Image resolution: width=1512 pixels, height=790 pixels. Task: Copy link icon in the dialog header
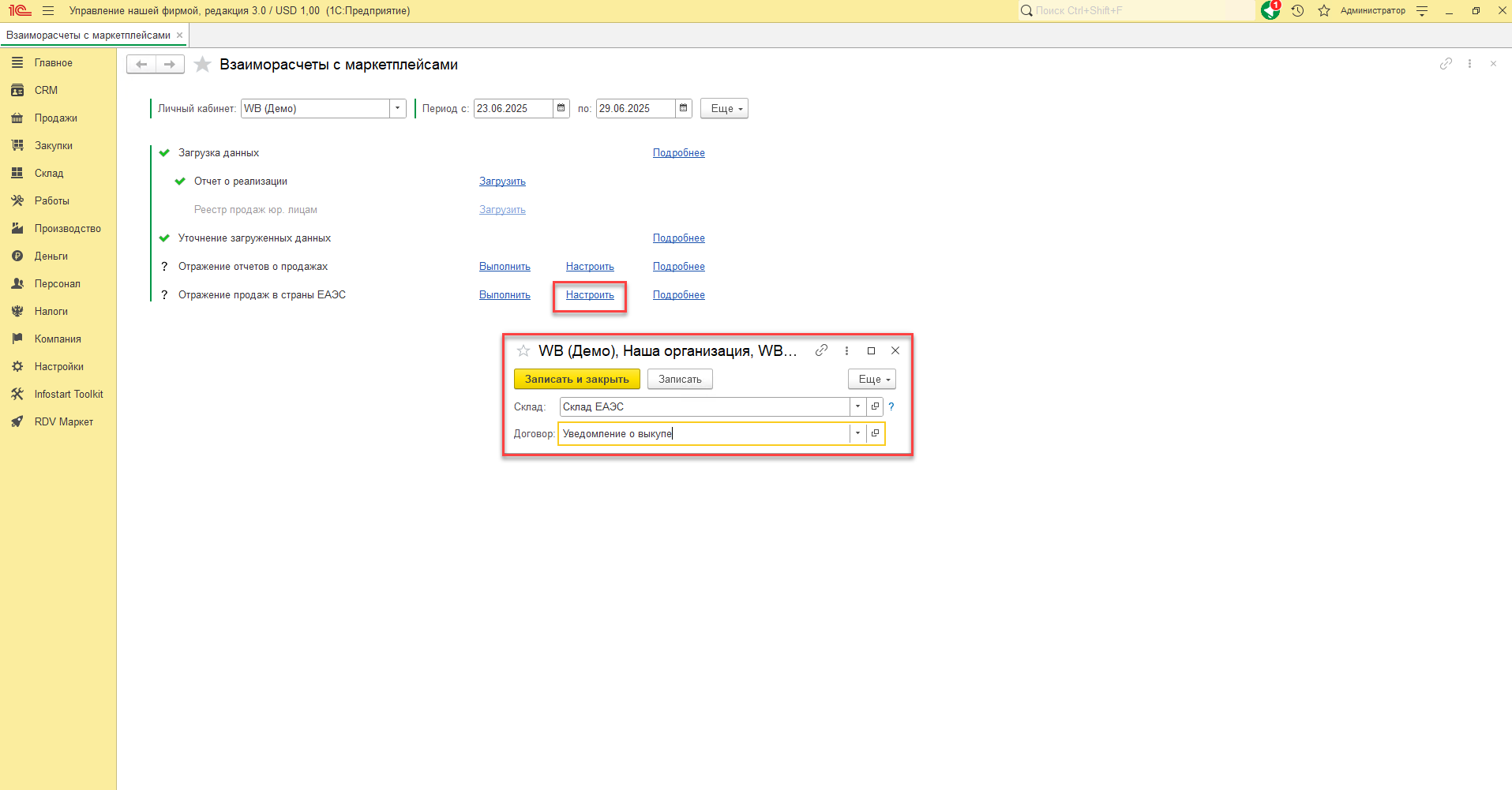pyautogui.click(x=821, y=350)
